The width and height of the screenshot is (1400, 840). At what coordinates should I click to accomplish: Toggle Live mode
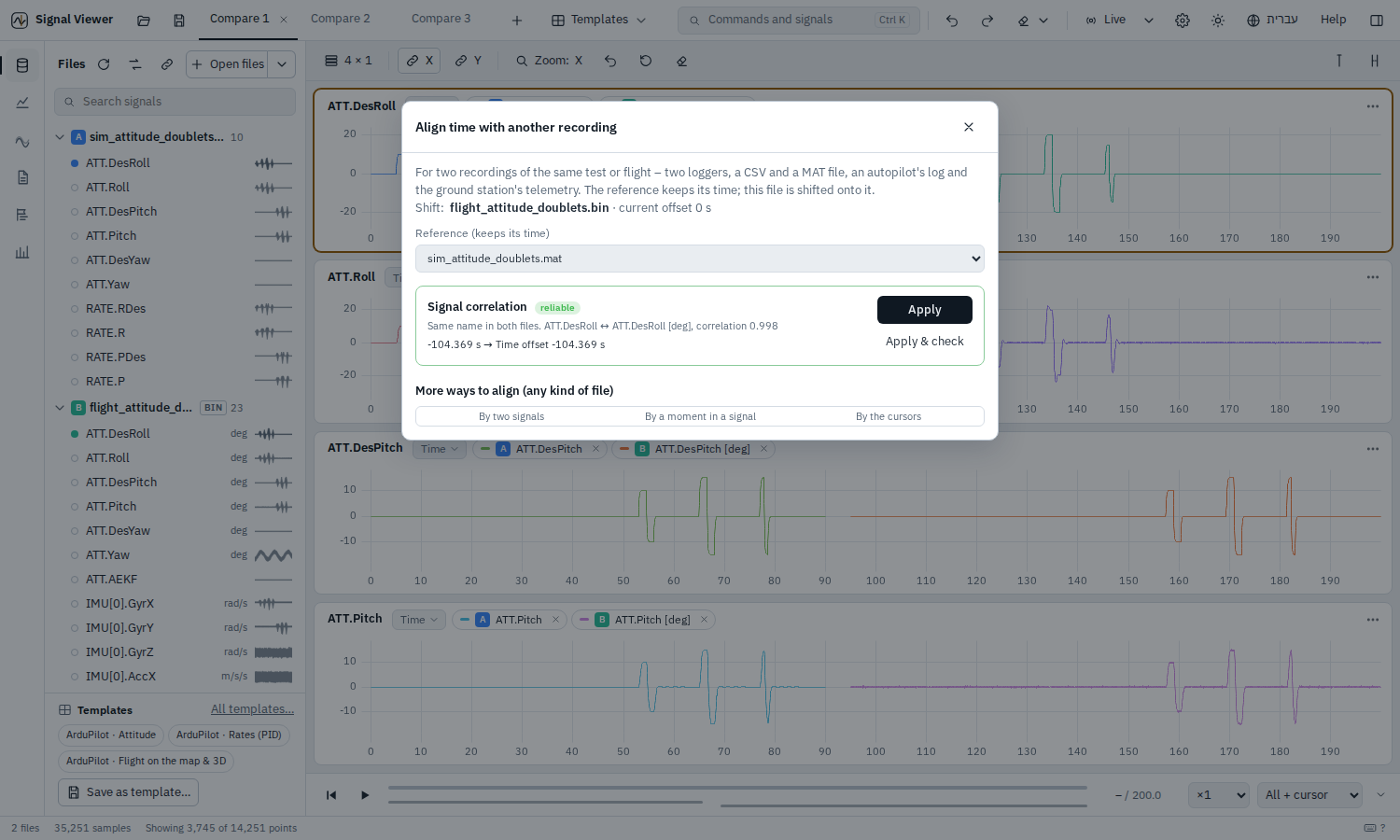(1106, 20)
